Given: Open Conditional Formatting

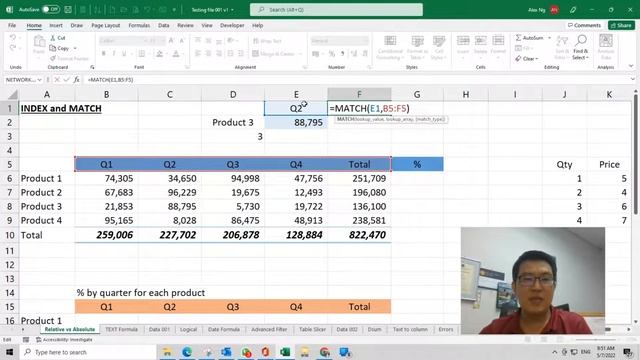Looking at the screenshot, I should (x=390, y=48).
